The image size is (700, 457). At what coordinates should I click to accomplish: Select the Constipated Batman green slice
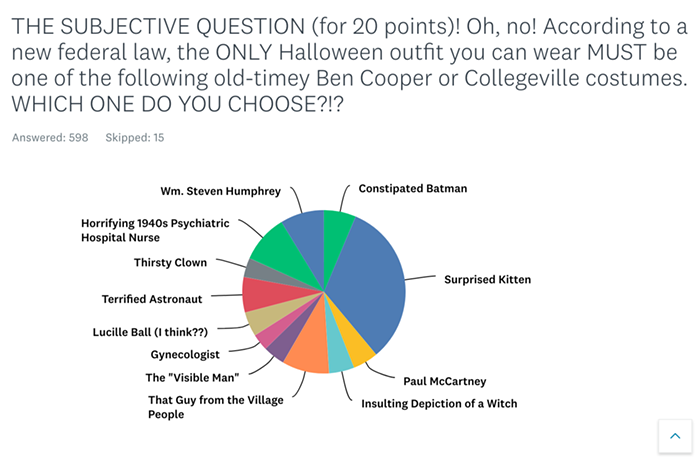[x=336, y=234]
